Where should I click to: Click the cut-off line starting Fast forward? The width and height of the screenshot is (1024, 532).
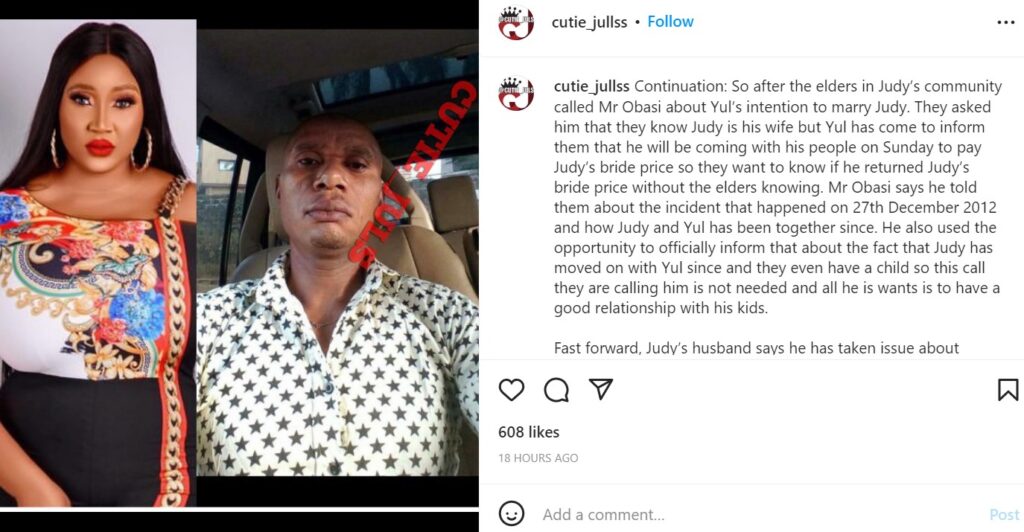pyautogui.click(x=756, y=348)
